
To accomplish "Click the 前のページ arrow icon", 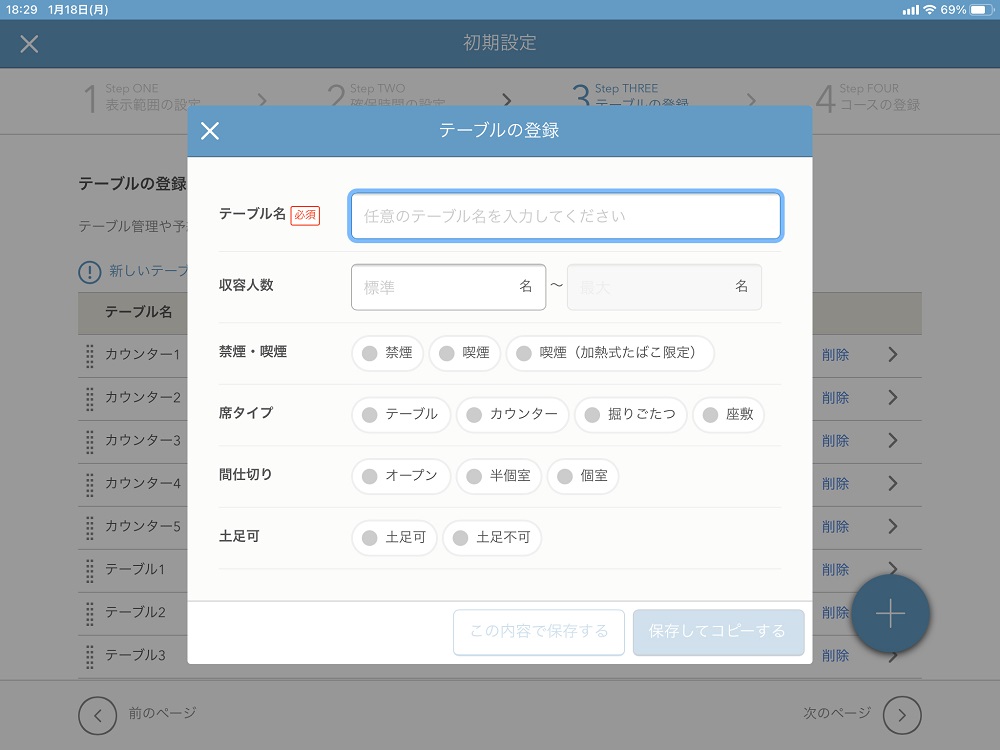I will click(97, 715).
